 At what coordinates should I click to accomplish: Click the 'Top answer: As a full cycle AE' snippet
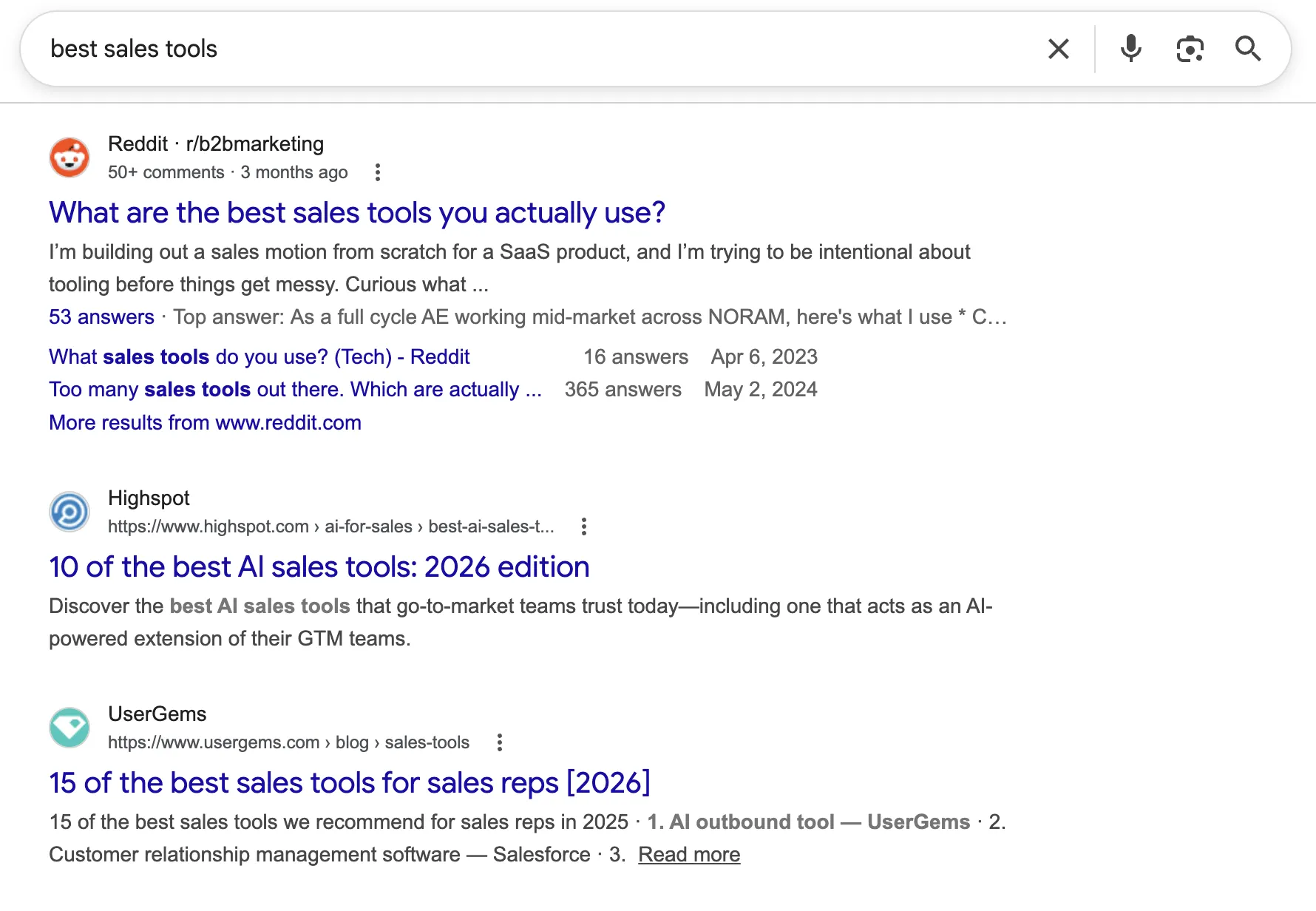point(590,317)
